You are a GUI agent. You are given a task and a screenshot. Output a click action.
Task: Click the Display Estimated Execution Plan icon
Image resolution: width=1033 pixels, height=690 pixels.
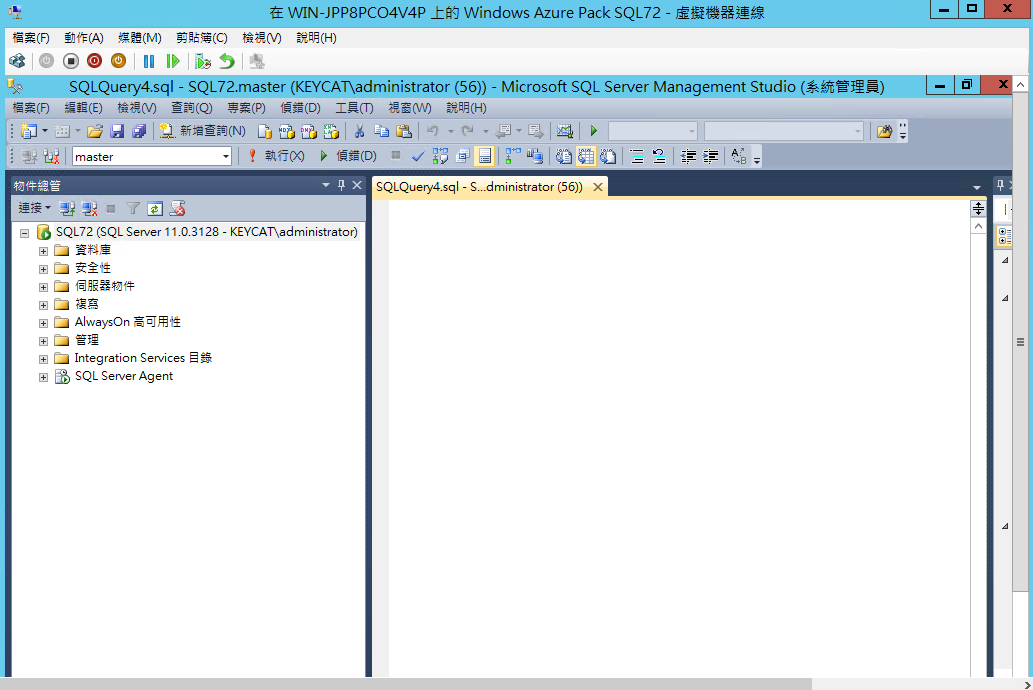click(x=440, y=156)
